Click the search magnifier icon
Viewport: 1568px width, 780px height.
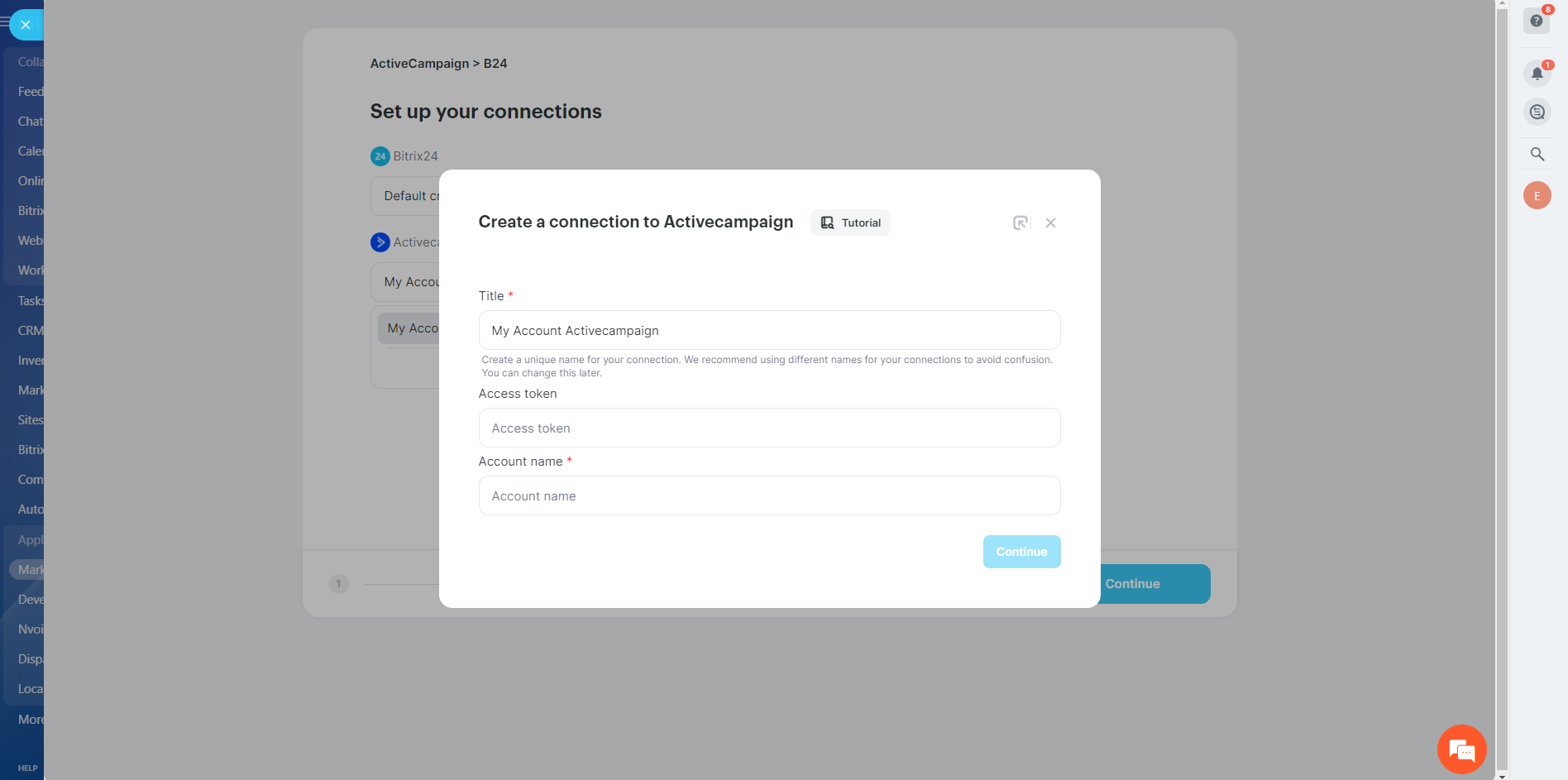pyautogui.click(x=1537, y=154)
